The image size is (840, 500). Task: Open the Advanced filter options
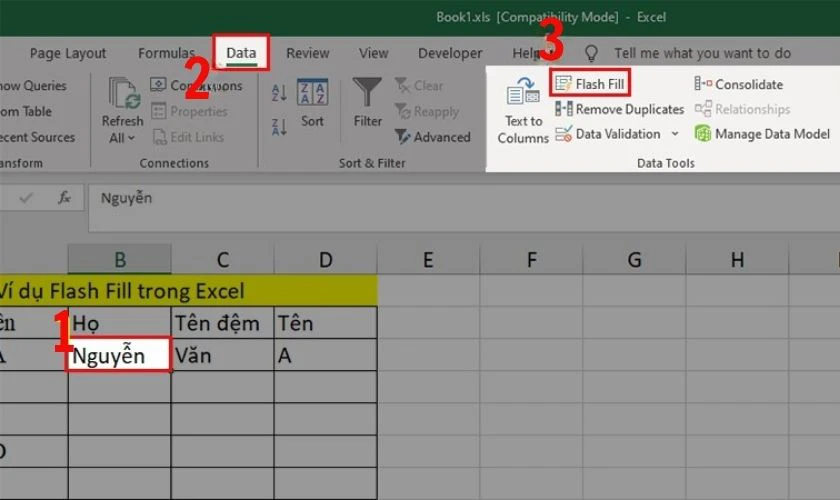(x=432, y=137)
